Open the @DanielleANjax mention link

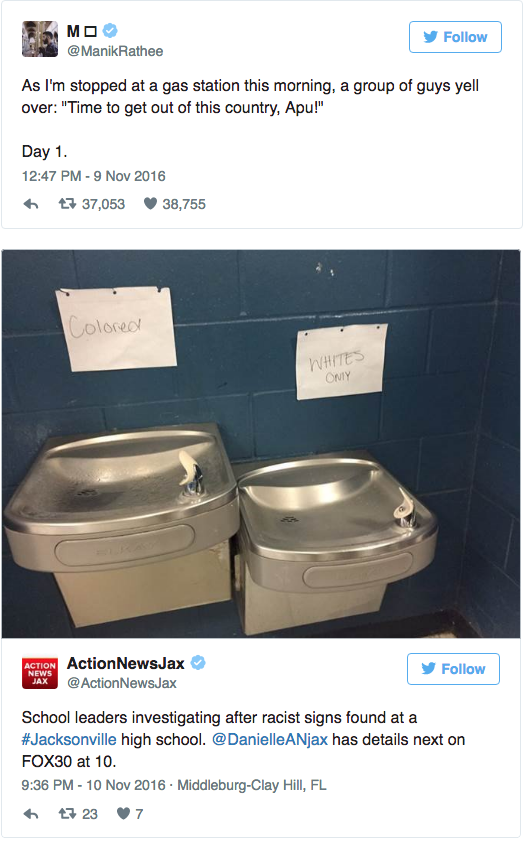click(270, 740)
